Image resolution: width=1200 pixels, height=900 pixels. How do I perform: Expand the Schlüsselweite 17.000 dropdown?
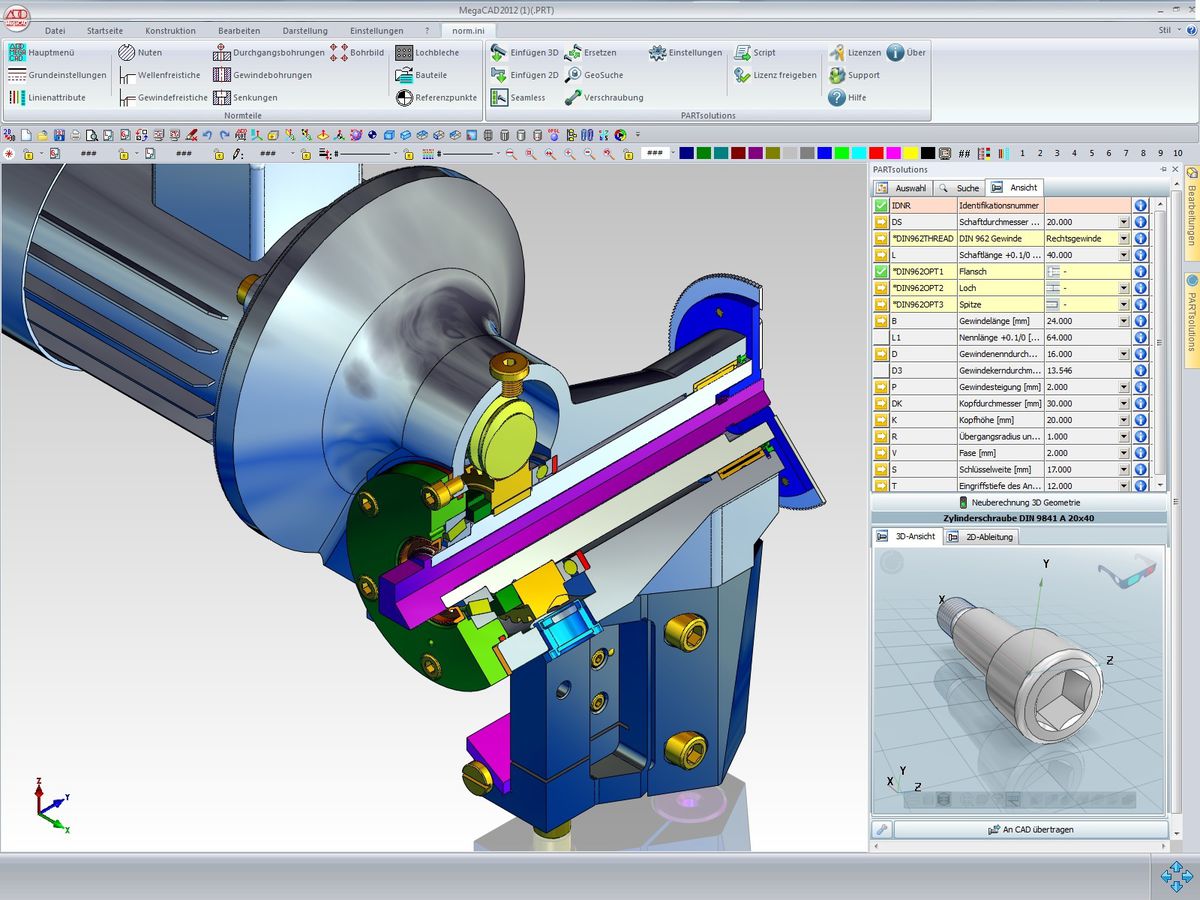pos(1124,469)
